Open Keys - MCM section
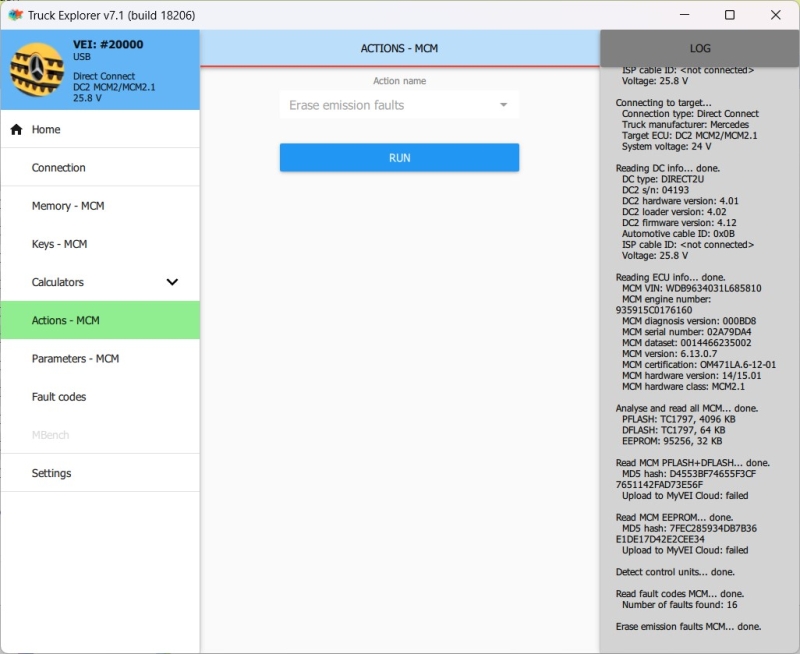Viewport: 800px width, 654px height. coord(101,244)
